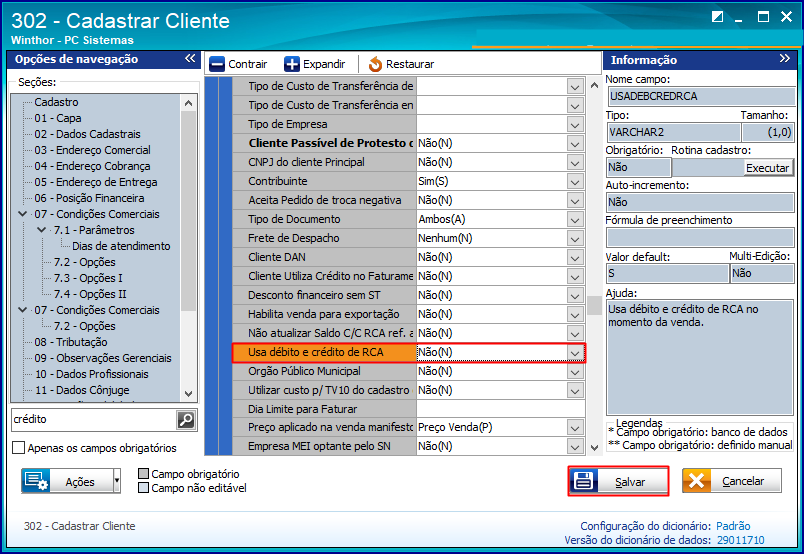Viewport: 804px width, 554px height.
Task: Click the Nome campo USADEBCREDRCA field
Action: click(700, 96)
